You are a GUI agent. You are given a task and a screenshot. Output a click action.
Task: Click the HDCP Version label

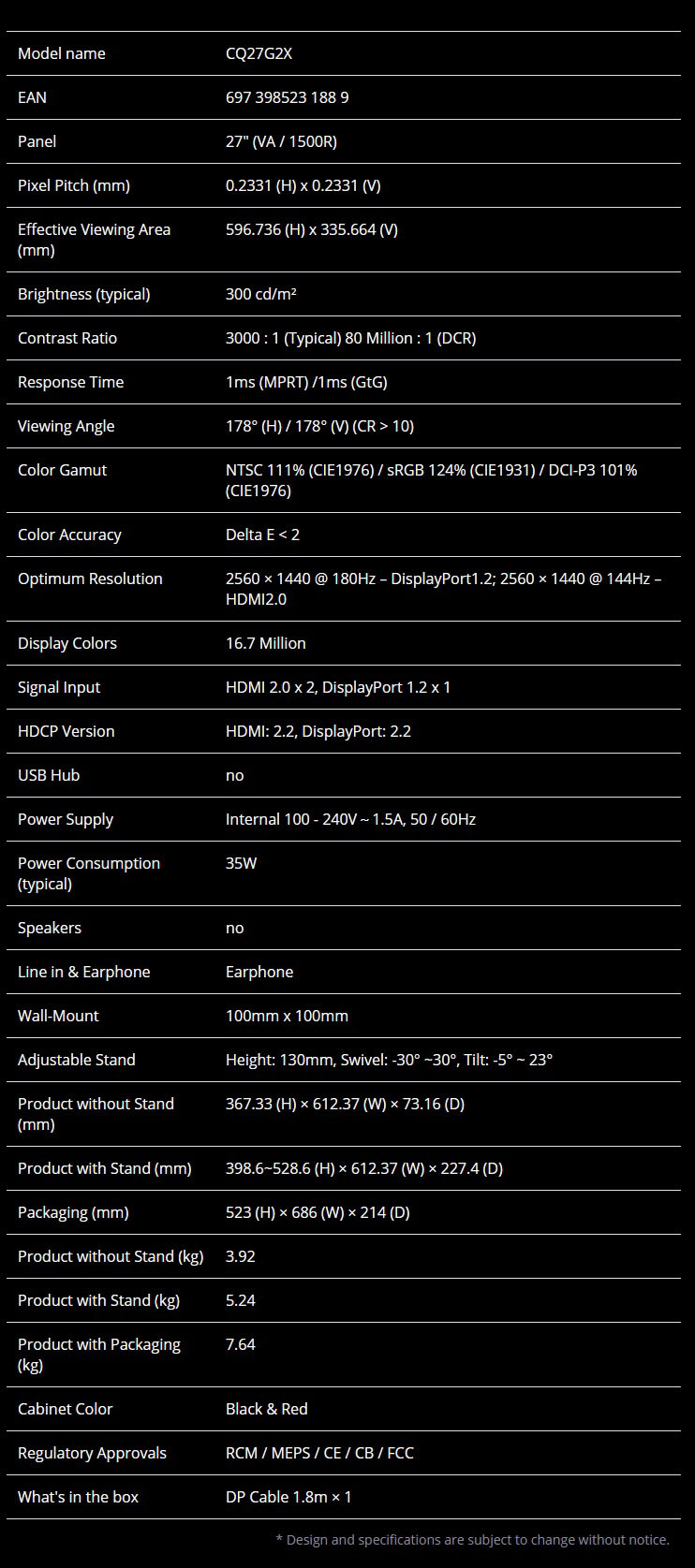click(66, 731)
